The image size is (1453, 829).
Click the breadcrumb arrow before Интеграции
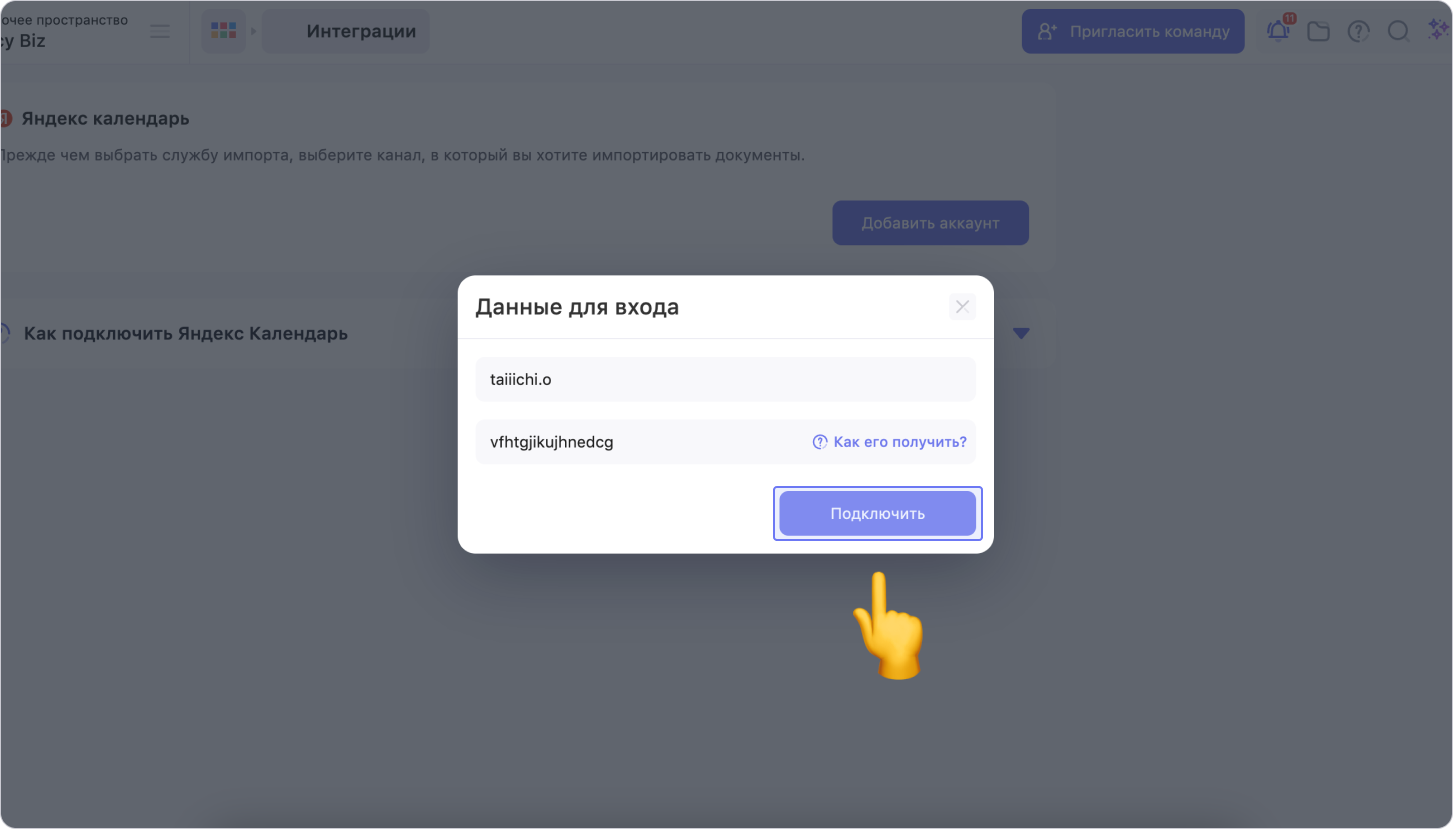click(x=254, y=32)
